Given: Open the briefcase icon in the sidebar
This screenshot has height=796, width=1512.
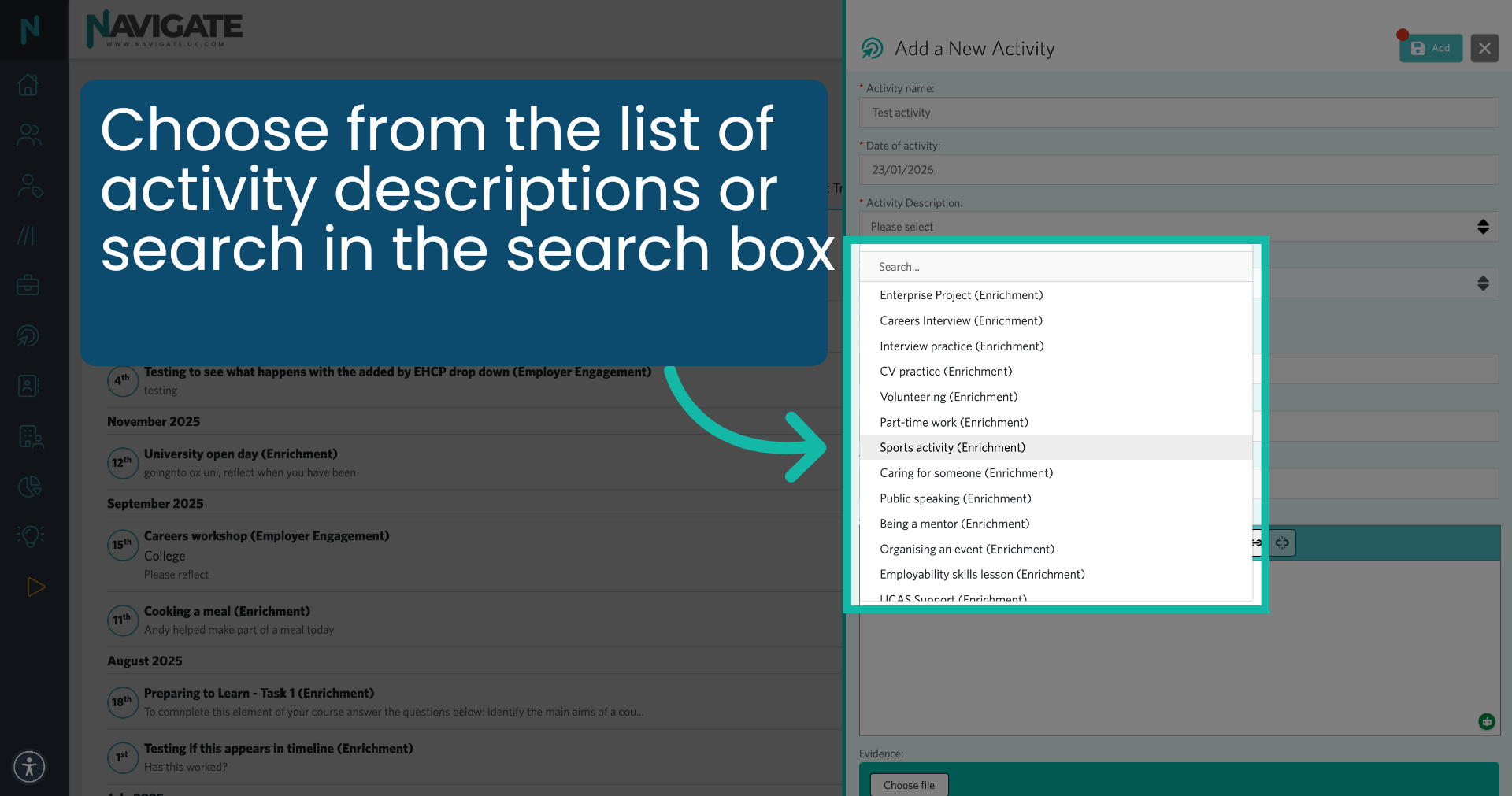Looking at the screenshot, I should [29, 285].
